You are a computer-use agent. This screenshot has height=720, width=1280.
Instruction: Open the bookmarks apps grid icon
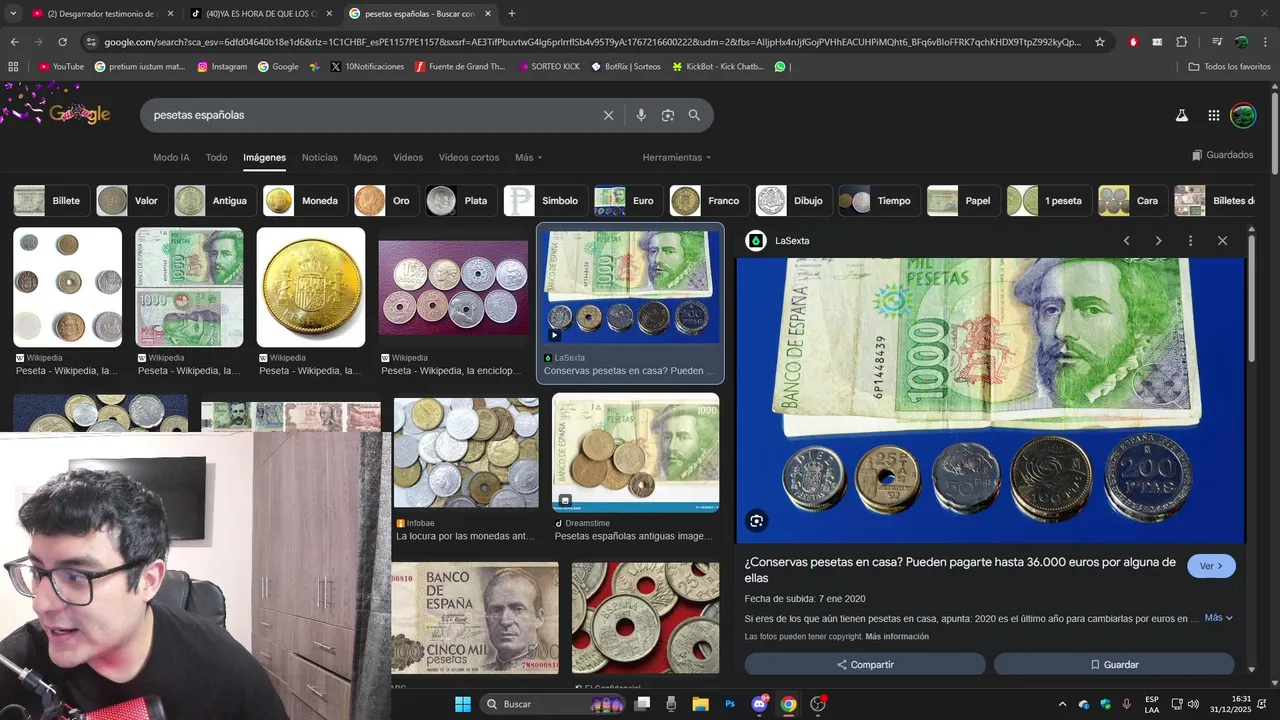click(x=13, y=67)
